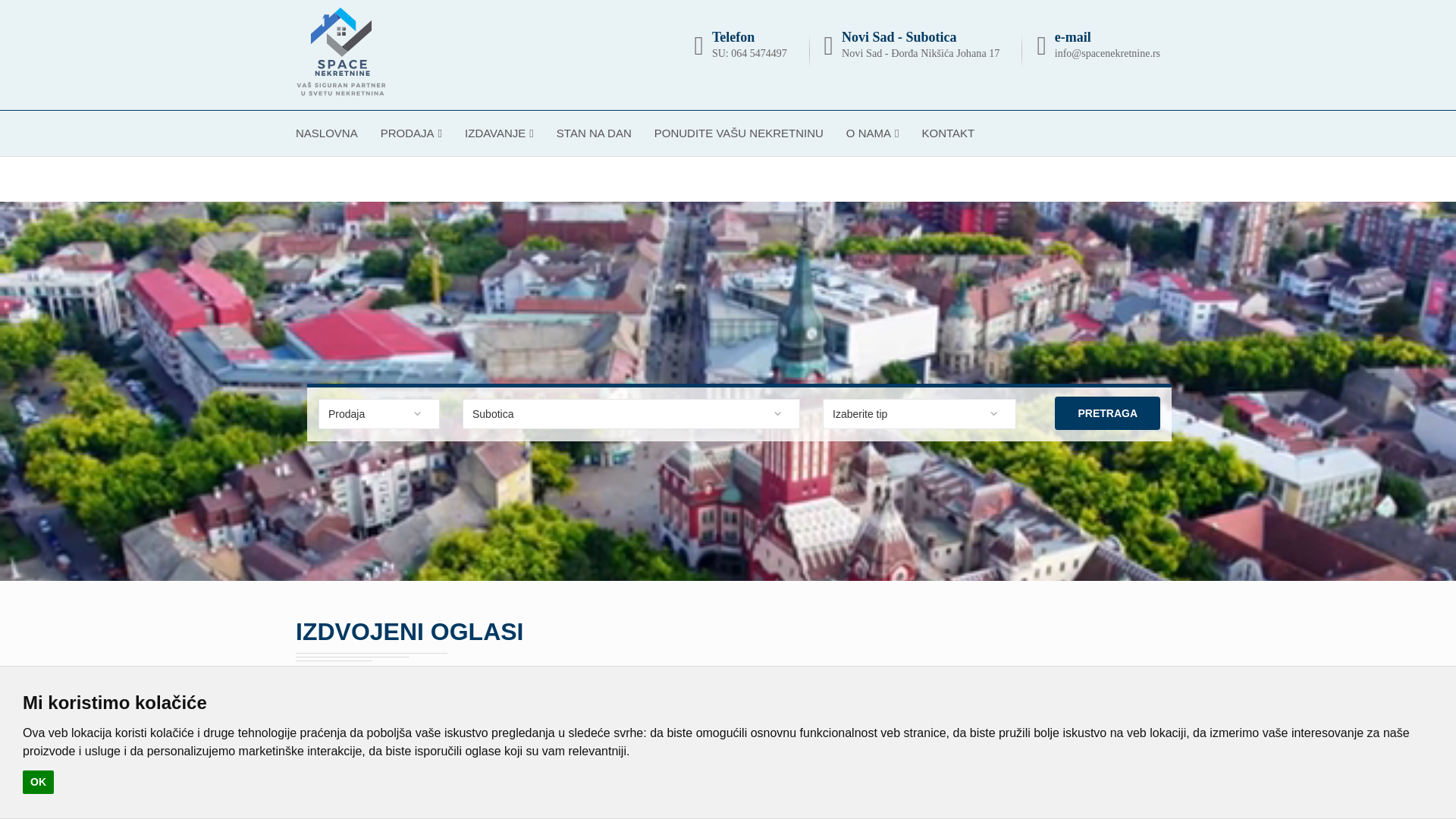Expand the O NAMA menu
This screenshot has height=819, width=1456.
coord(872,133)
